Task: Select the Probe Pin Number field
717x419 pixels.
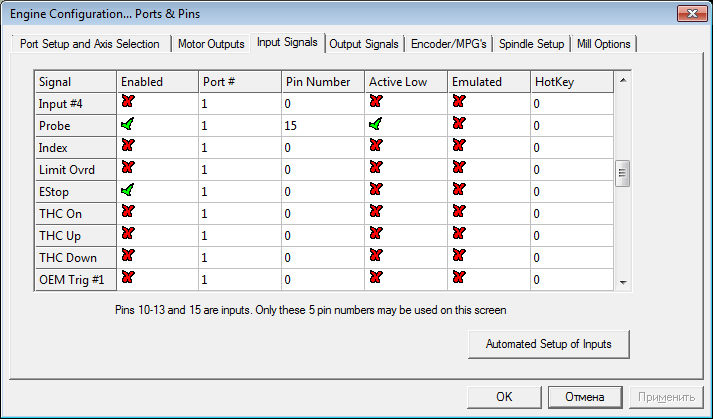Action: (322, 125)
